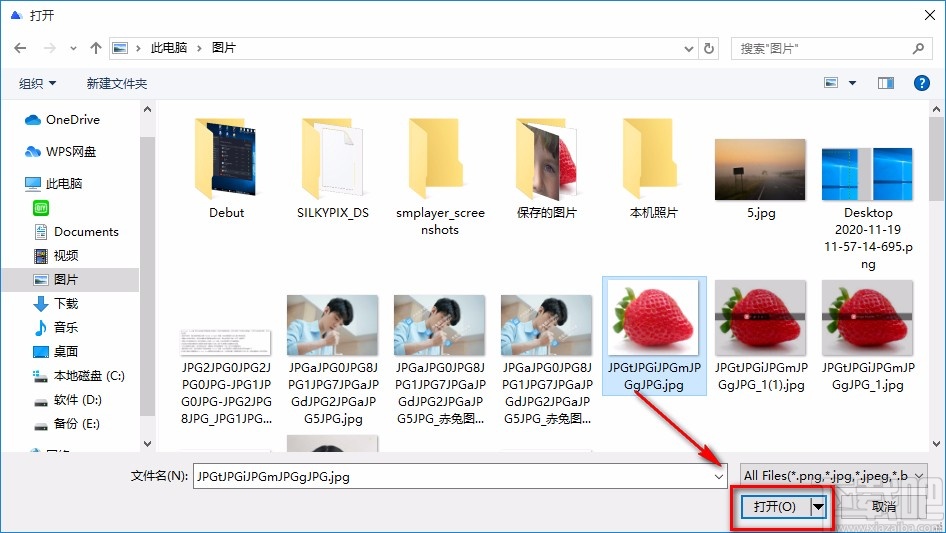This screenshot has width=946, height=533.
Task: Select the 保存的图片 folder
Action: coord(547,169)
